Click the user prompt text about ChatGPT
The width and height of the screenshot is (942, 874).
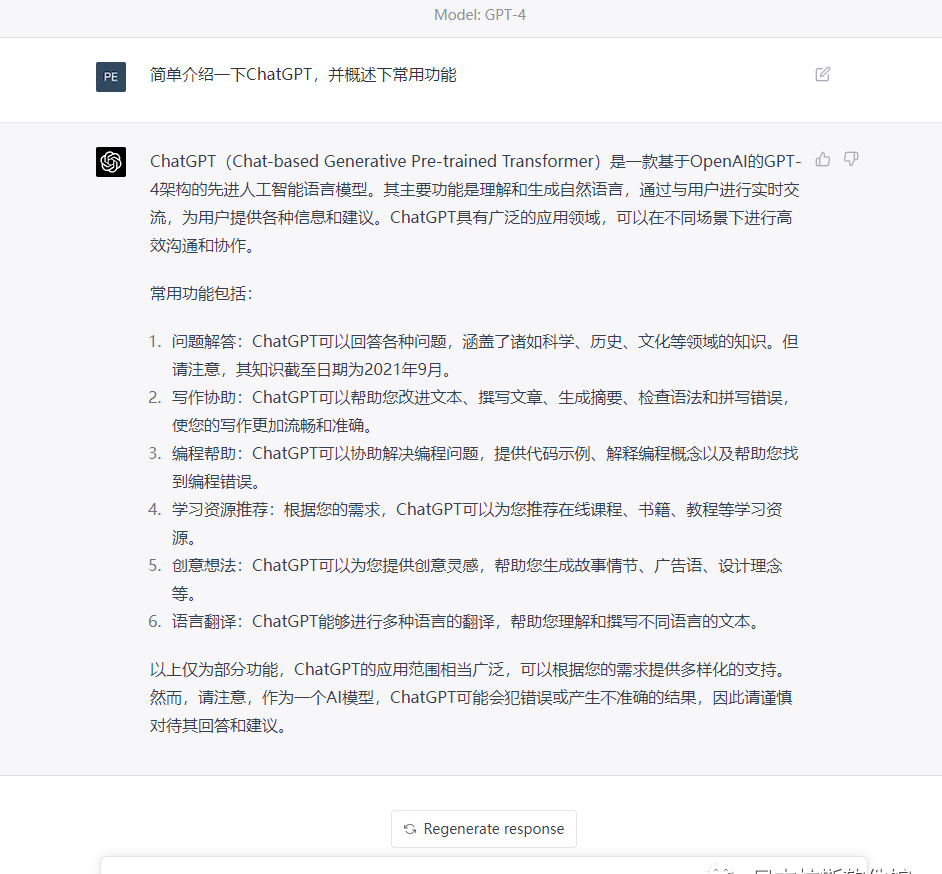click(303, 74)
